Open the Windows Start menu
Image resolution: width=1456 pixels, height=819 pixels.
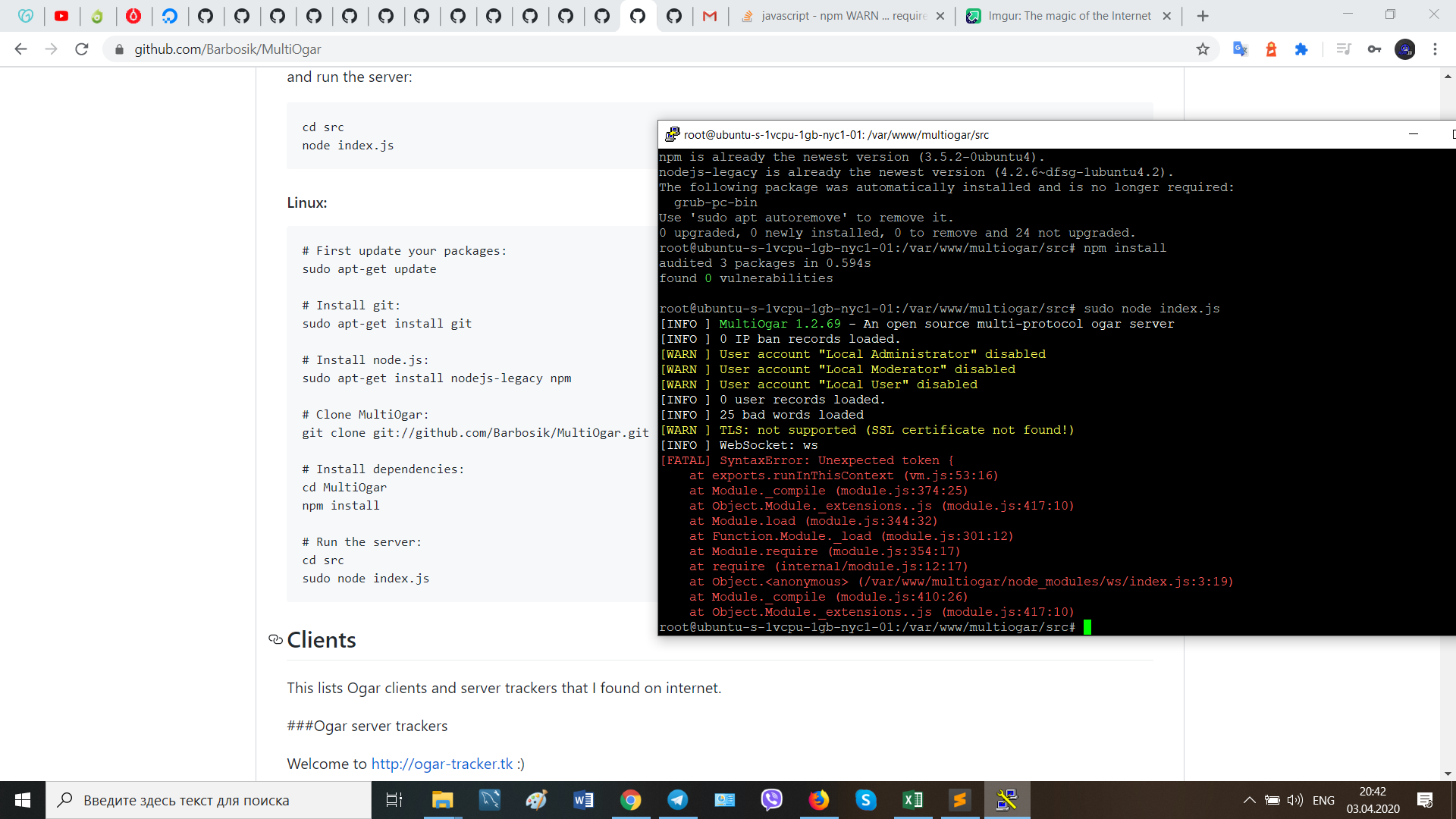[x=23, y=800]
